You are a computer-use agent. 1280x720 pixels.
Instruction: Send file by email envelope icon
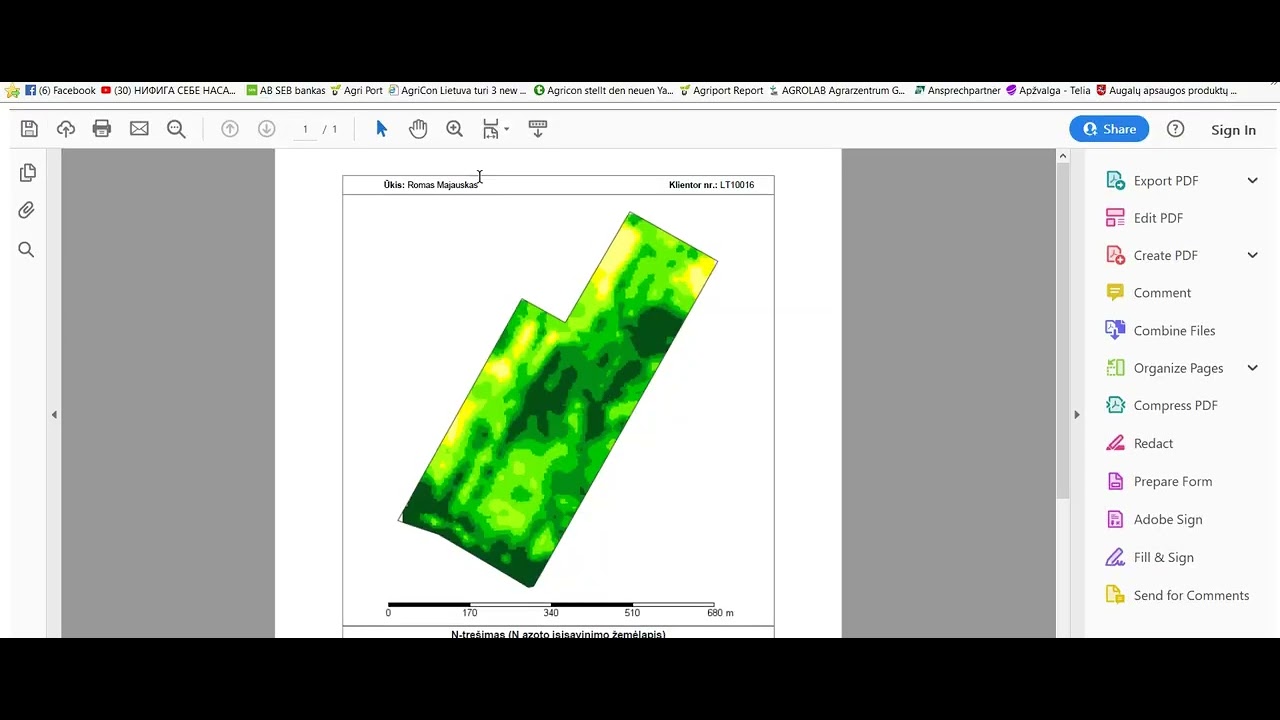pyautogui.click(x=139, y=129)
